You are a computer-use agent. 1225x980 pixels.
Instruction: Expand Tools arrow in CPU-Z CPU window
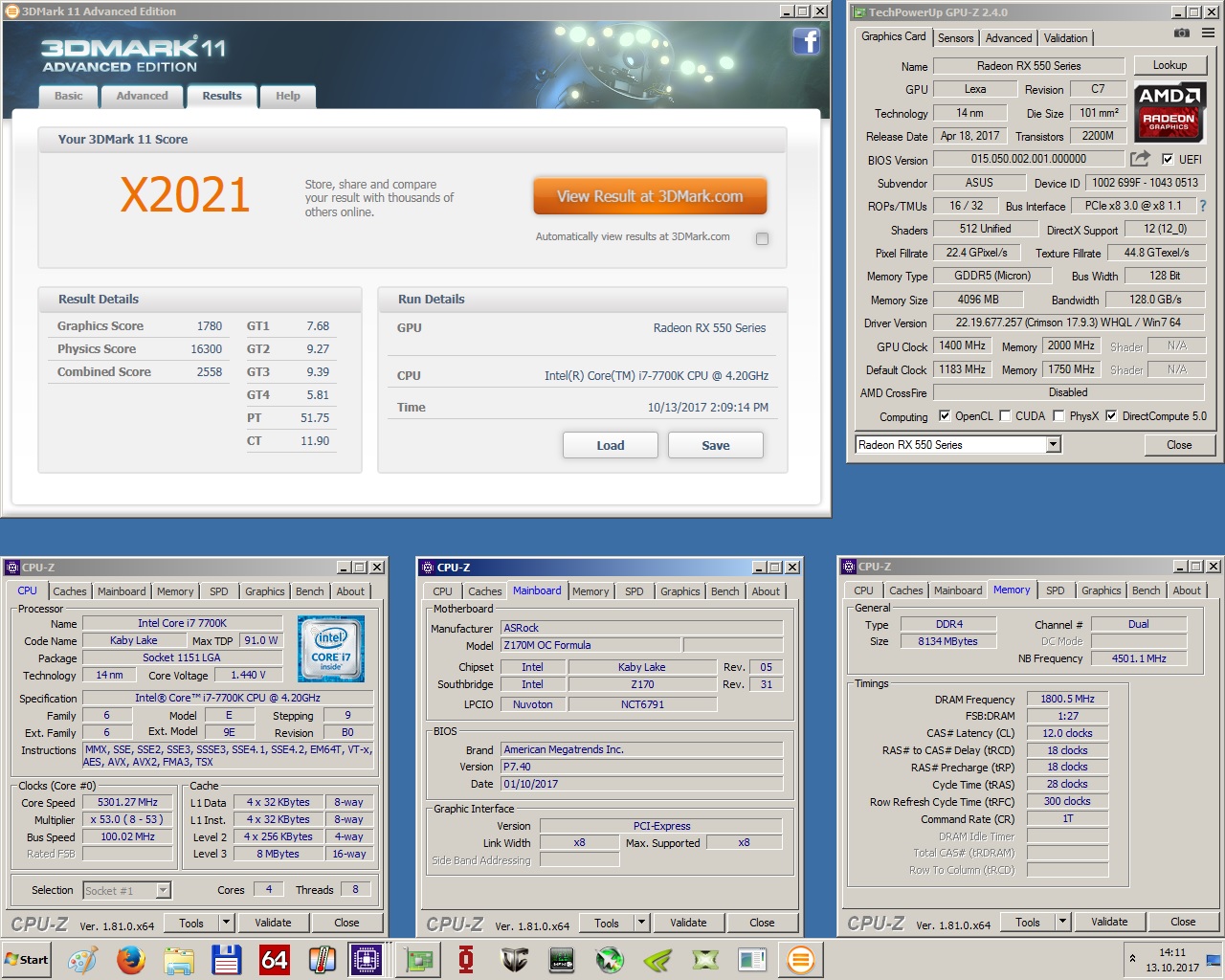click(227, 924)
